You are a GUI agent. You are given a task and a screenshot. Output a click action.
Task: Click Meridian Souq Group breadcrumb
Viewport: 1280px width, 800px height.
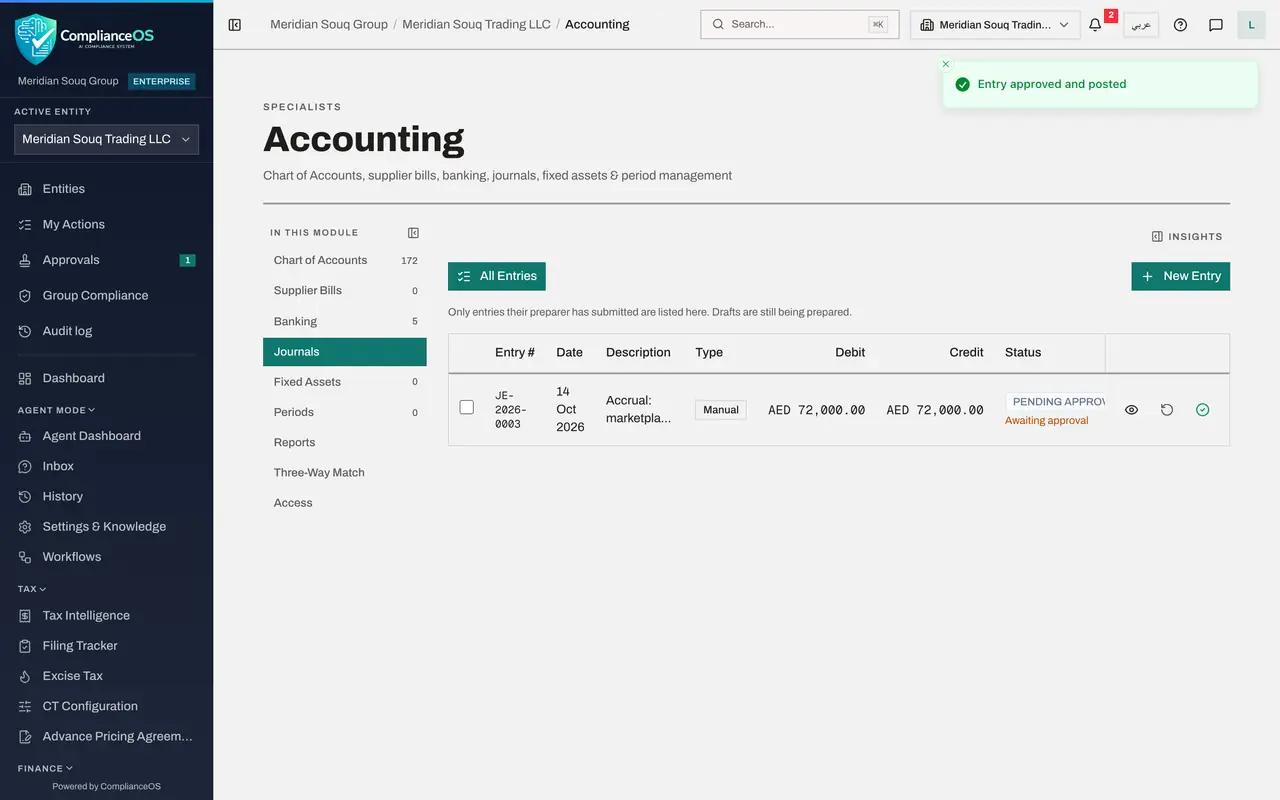[x=329, y=24]
